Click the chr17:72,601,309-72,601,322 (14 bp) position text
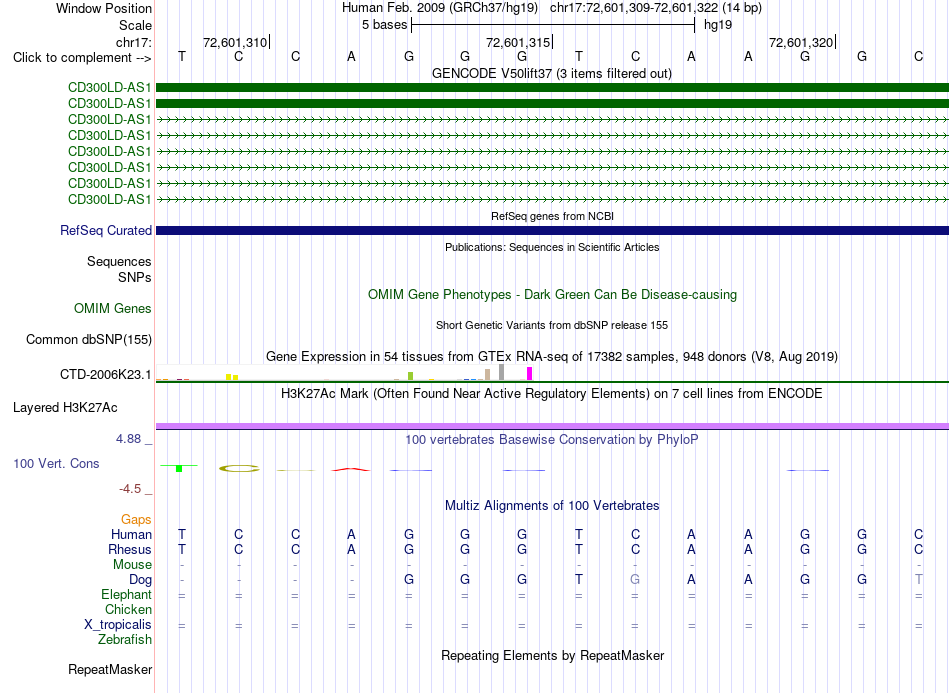950x693 pixels. pyautogui.click(x=656, y=8)
